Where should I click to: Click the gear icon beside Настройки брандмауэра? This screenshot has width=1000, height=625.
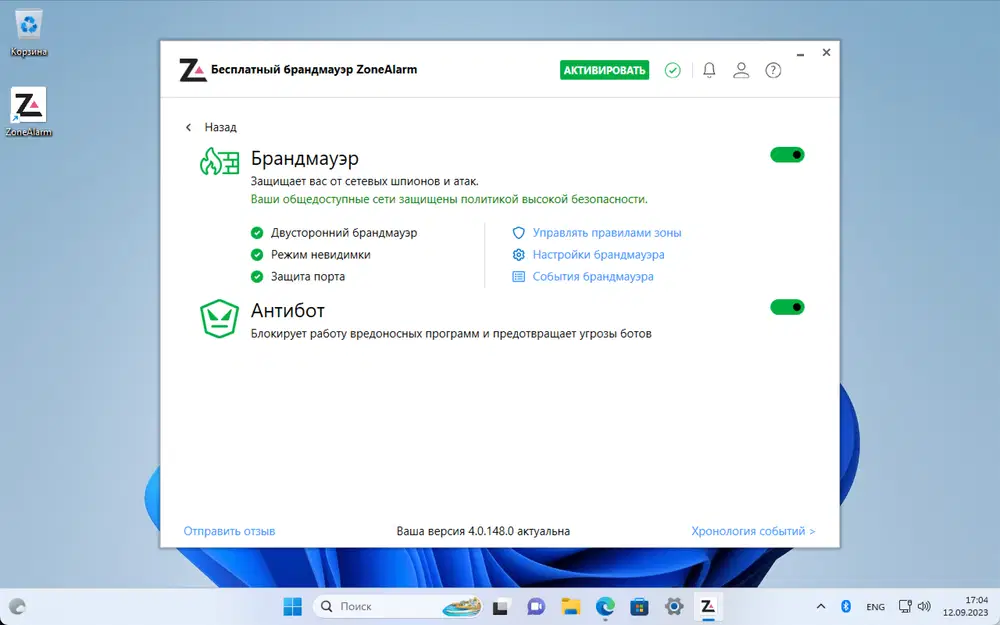pyautogui.click(x=518, y=254)
